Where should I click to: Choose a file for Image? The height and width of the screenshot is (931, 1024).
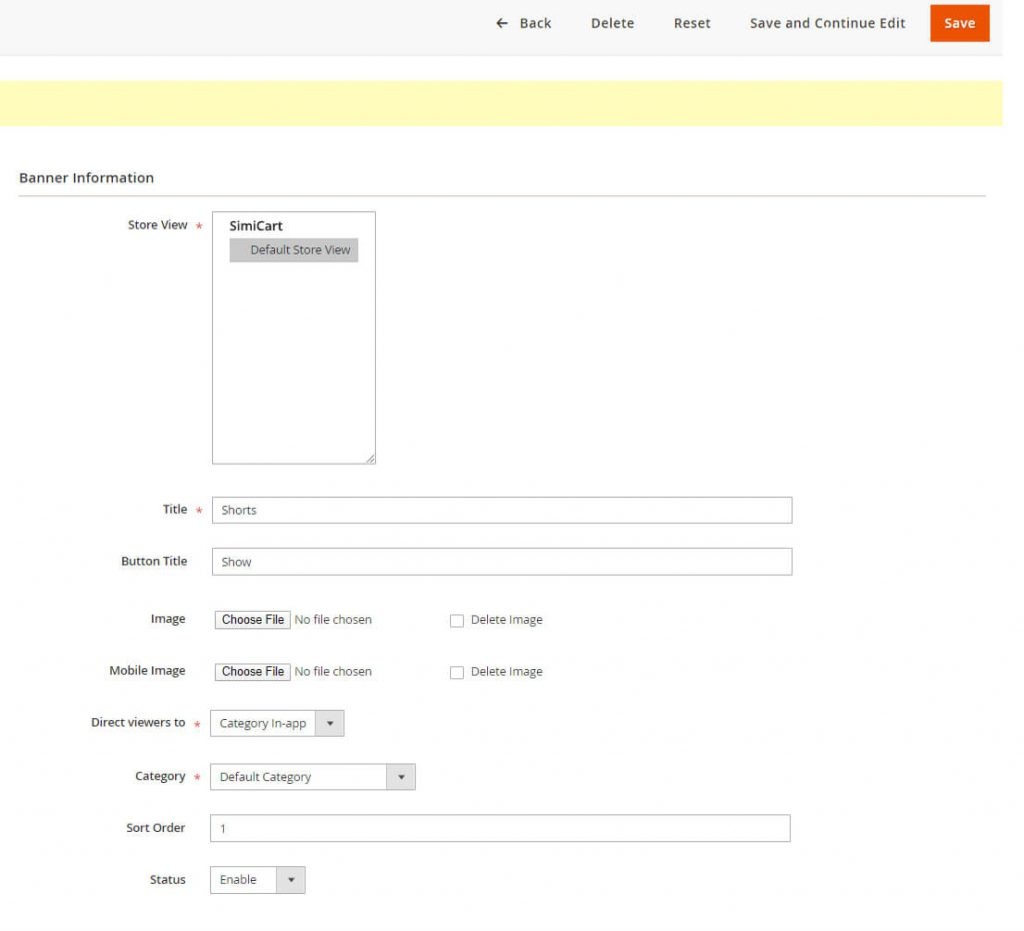point(253,620)
